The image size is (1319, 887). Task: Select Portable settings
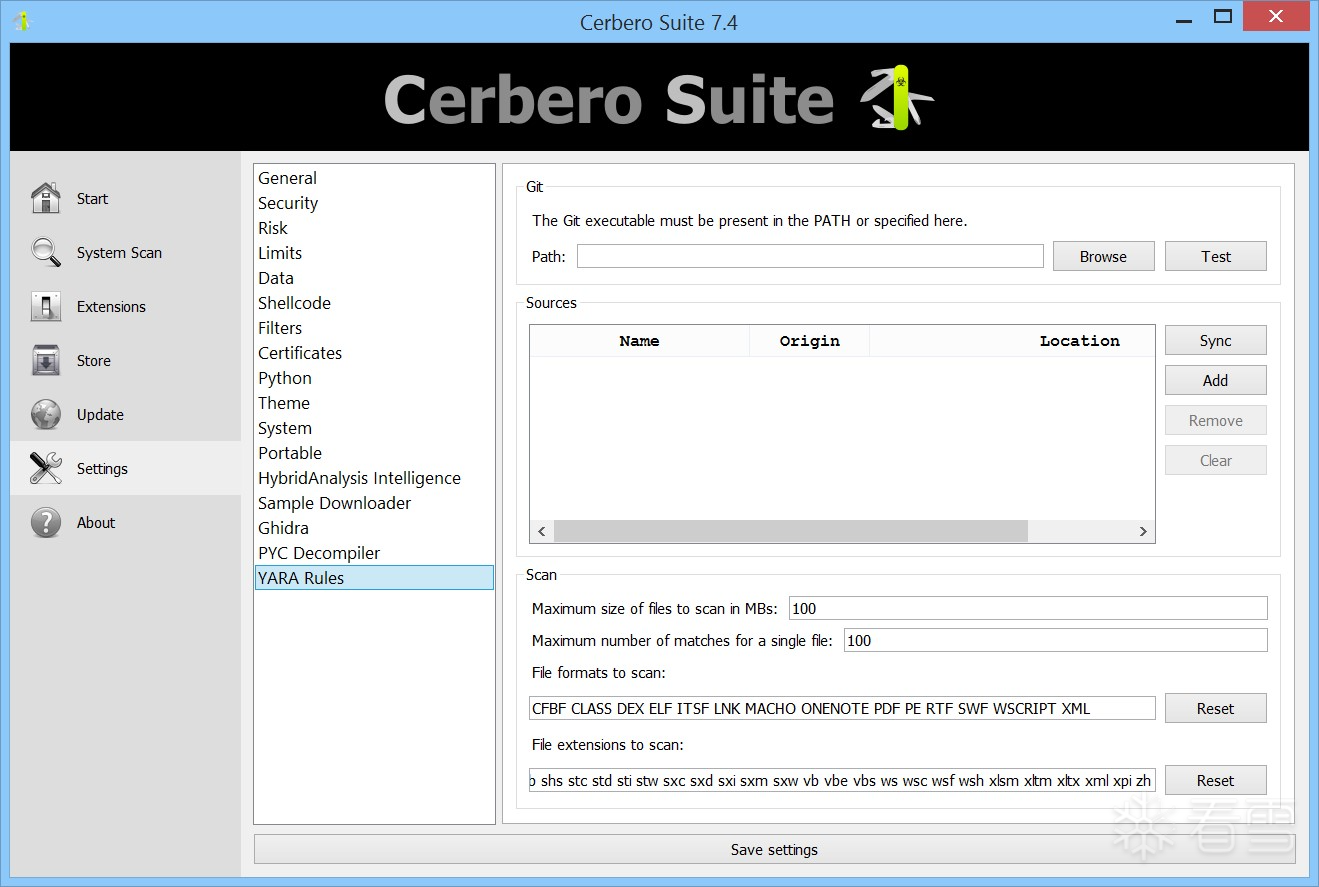[374, 453]
